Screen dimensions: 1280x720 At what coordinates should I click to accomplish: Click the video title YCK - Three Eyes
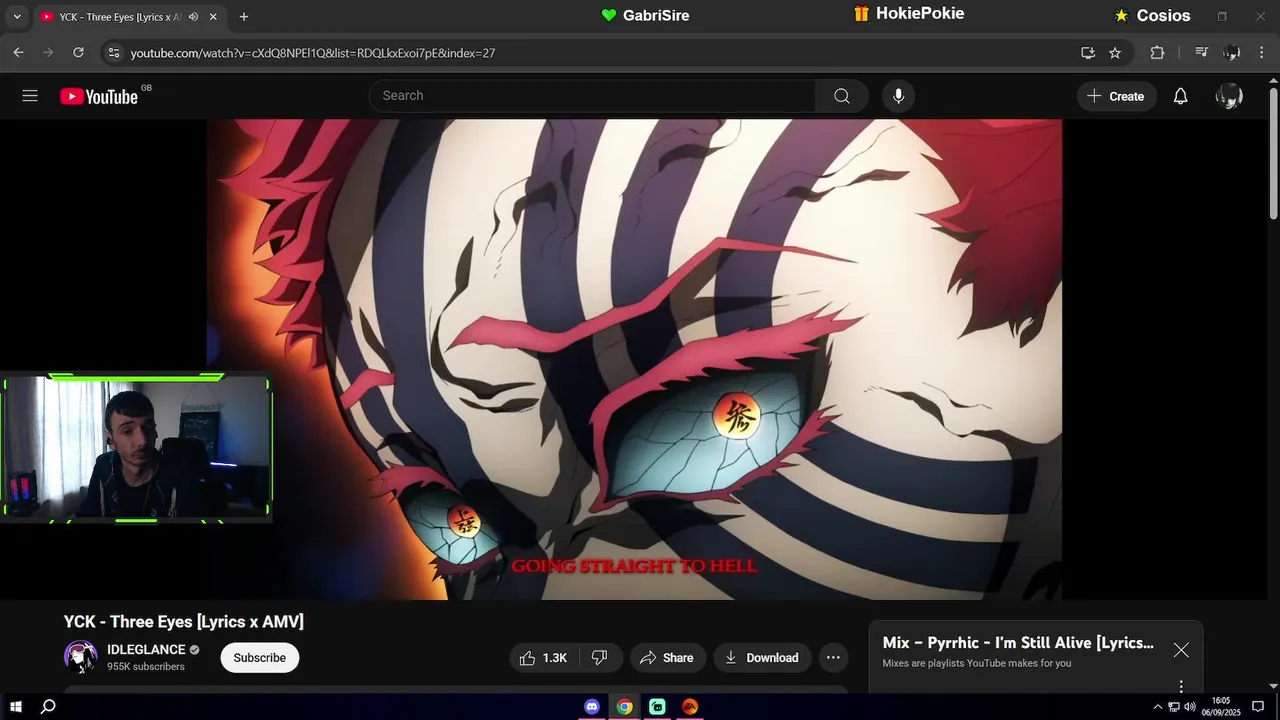[184, 622]
